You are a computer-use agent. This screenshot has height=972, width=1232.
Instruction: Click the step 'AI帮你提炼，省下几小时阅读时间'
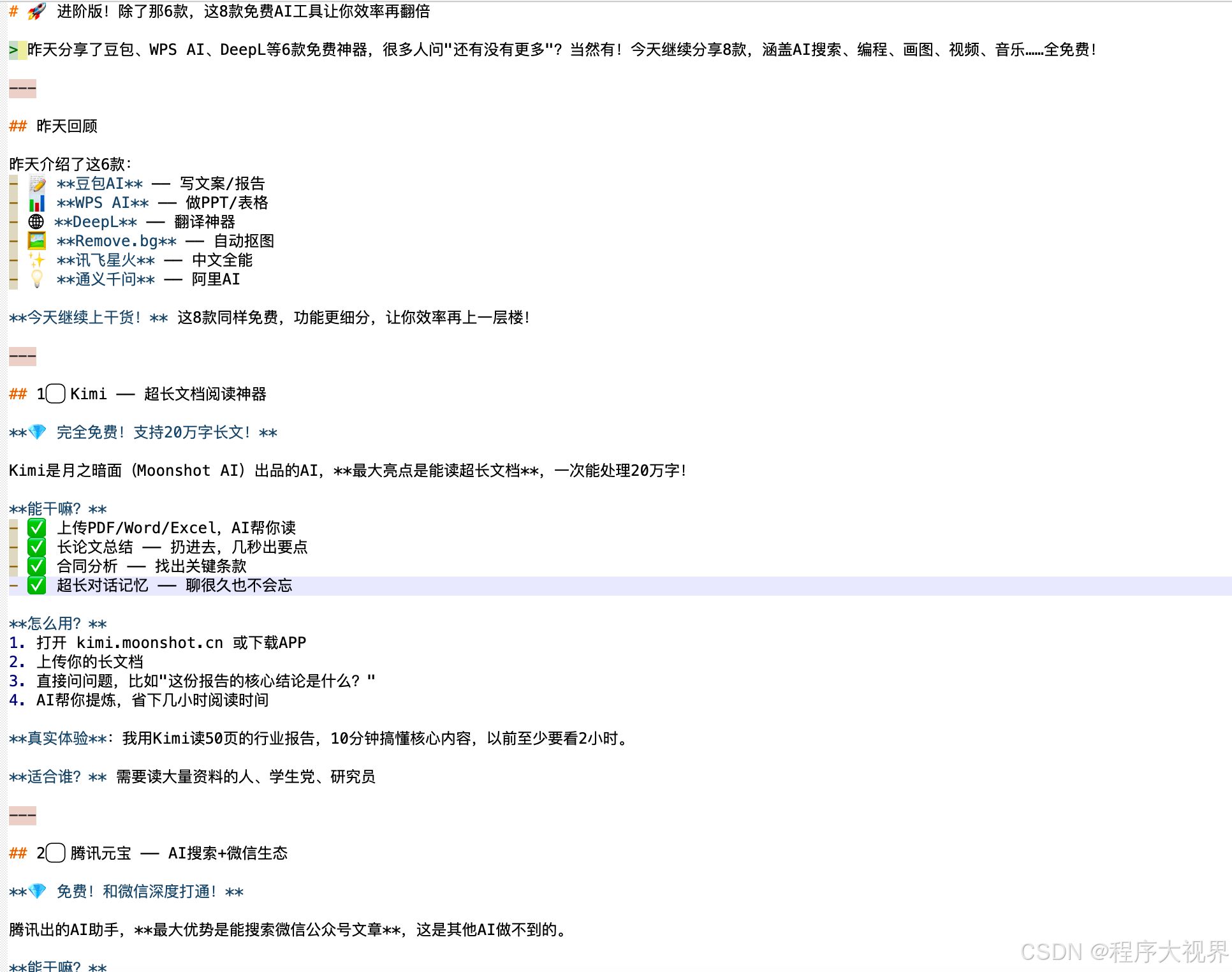coord(152,700)
